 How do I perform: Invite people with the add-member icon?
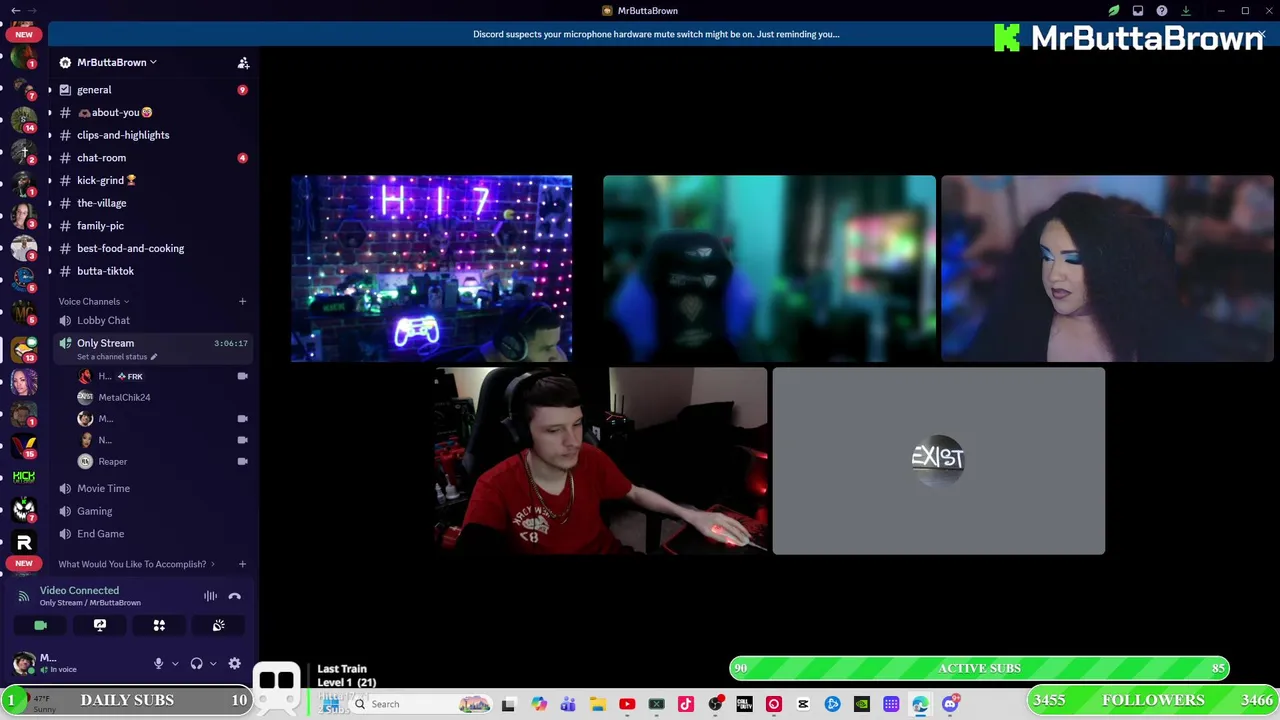click(x=243, y=62)
